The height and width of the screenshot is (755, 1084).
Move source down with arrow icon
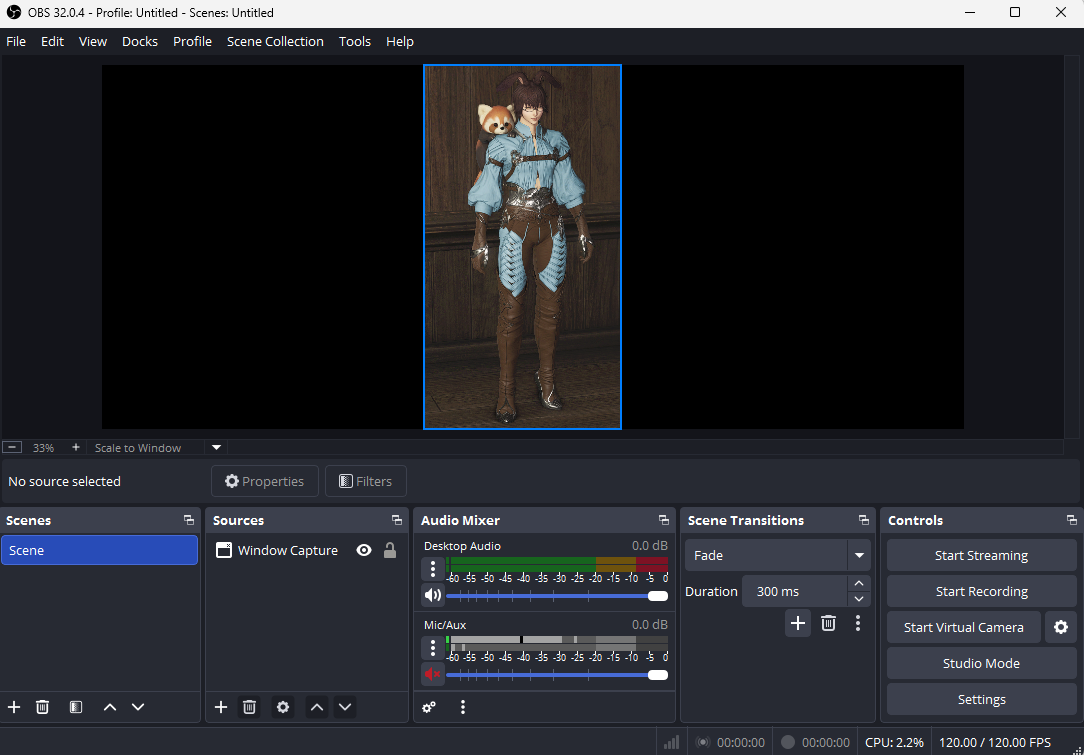pyautogui.click(x=345, y=707)
